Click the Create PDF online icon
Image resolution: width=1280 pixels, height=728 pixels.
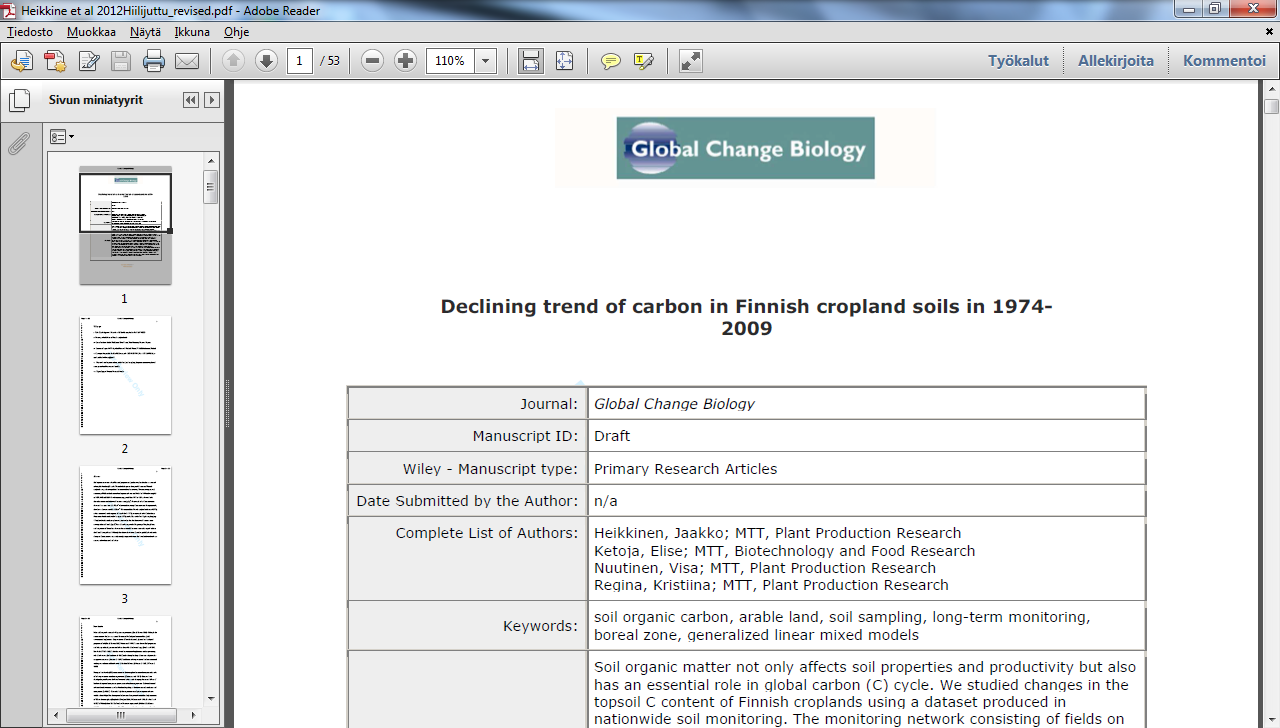pyautogui.click(x=22, y=61)
